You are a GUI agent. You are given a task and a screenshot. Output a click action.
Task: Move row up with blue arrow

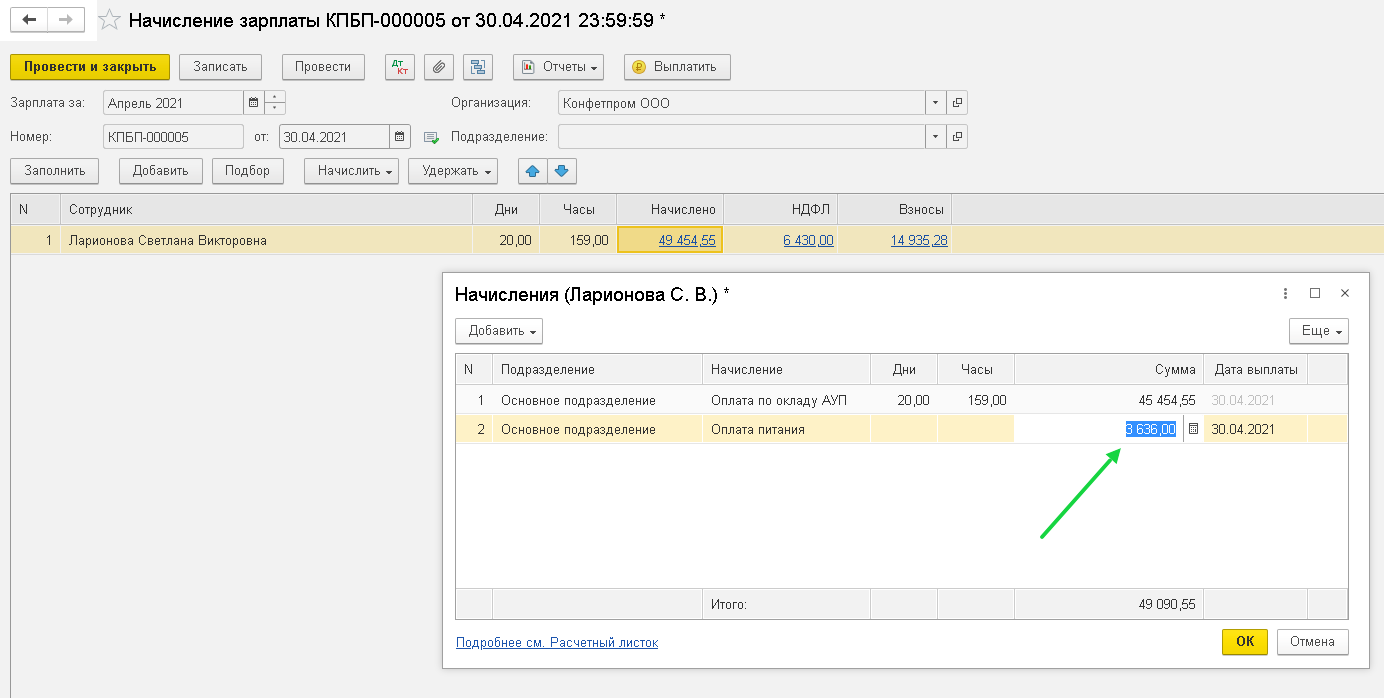tap(532, 171)
